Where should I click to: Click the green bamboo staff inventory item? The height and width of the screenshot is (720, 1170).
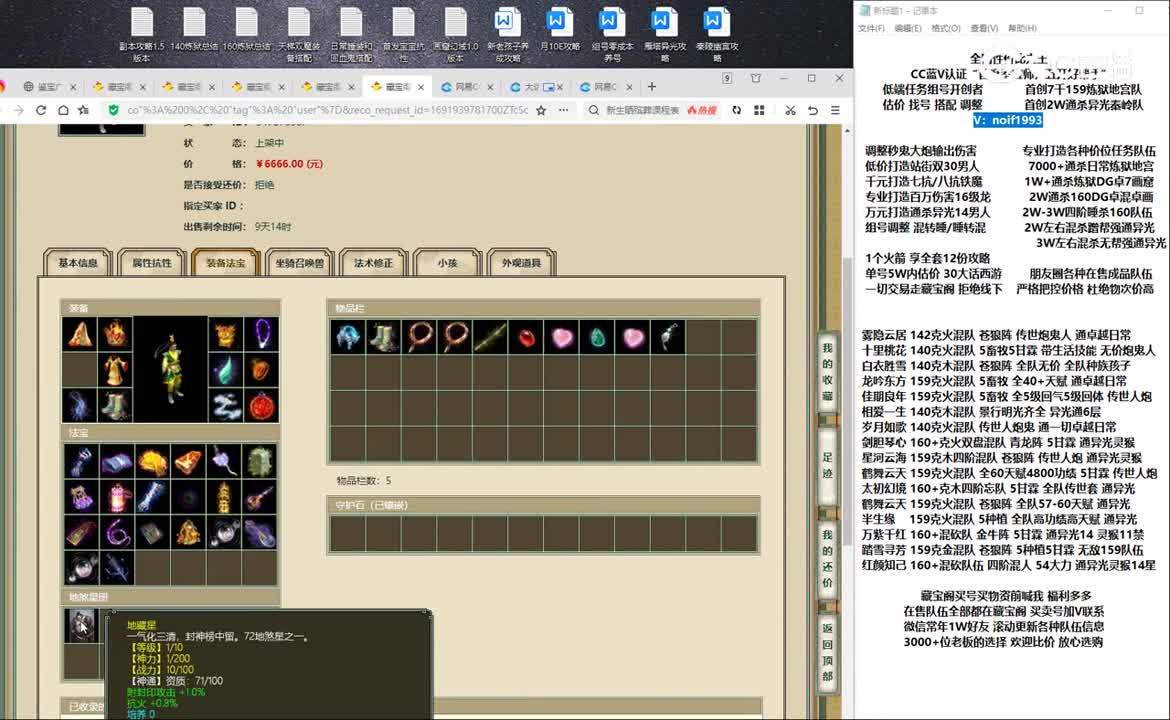pyautogui.click(x=491, y=337)
